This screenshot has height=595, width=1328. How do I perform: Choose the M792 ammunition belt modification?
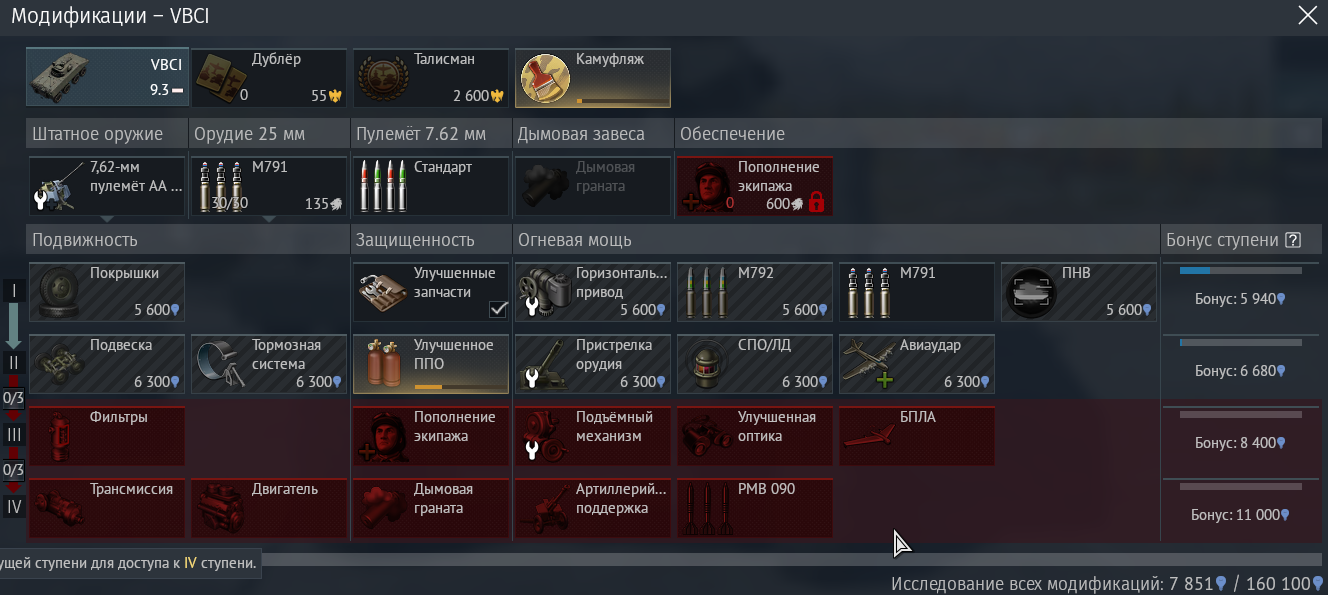[x=755, y=291]
